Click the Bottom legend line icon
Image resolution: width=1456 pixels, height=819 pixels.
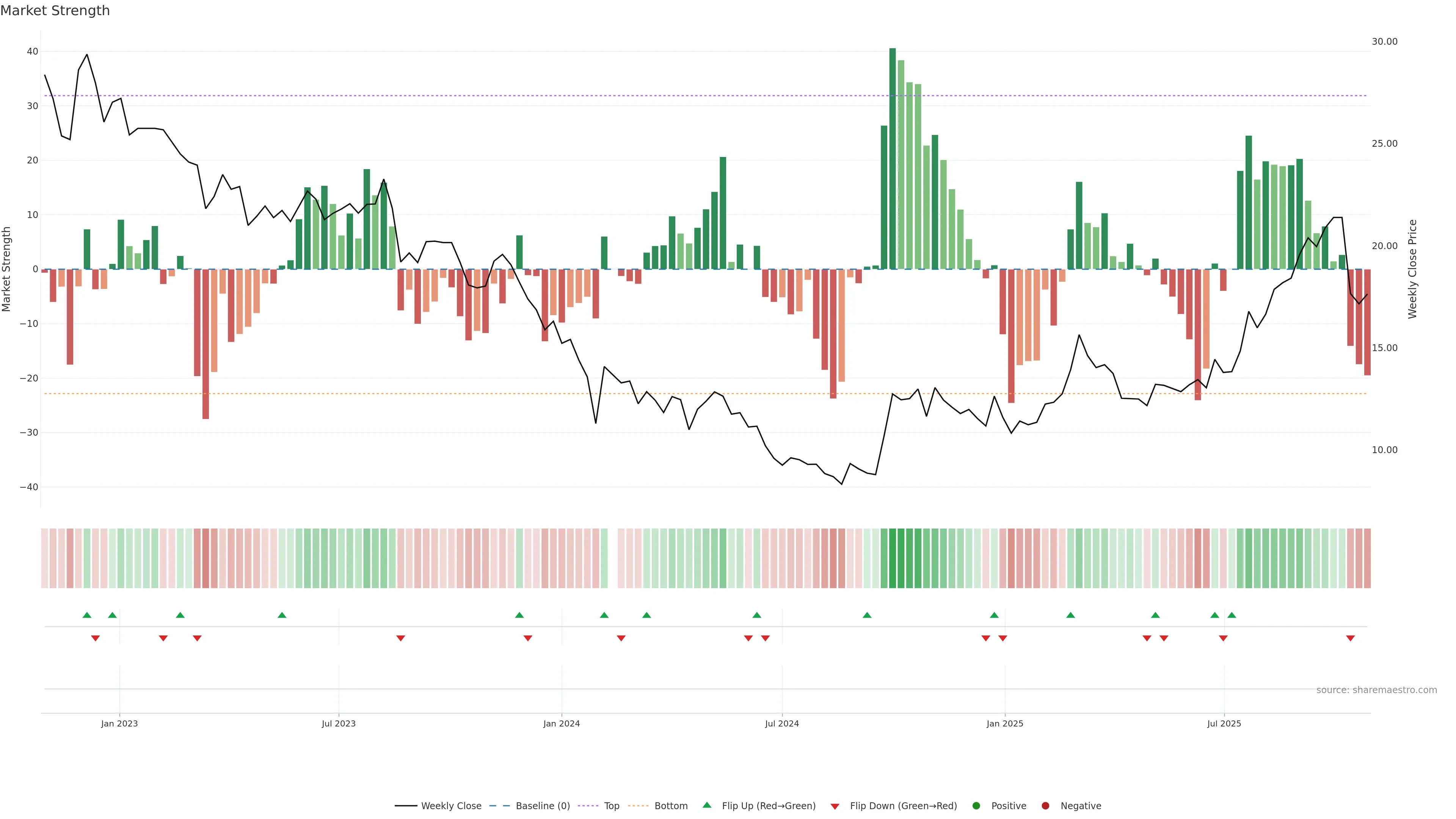[638, 805]
